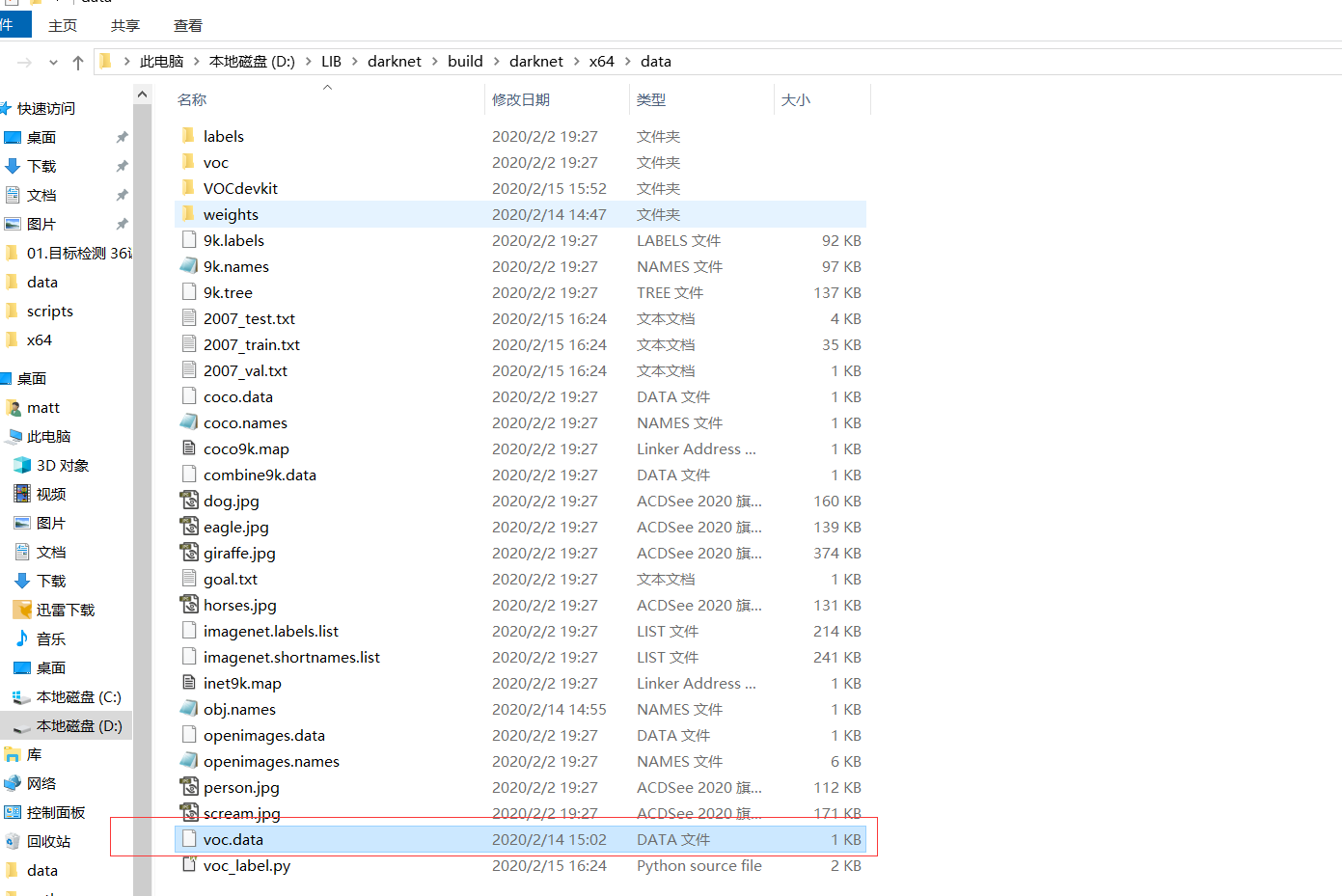Viewport: 1342px width, 896px height.
Task: Click the dog.jpg image file icon
Action: (189, 501)
